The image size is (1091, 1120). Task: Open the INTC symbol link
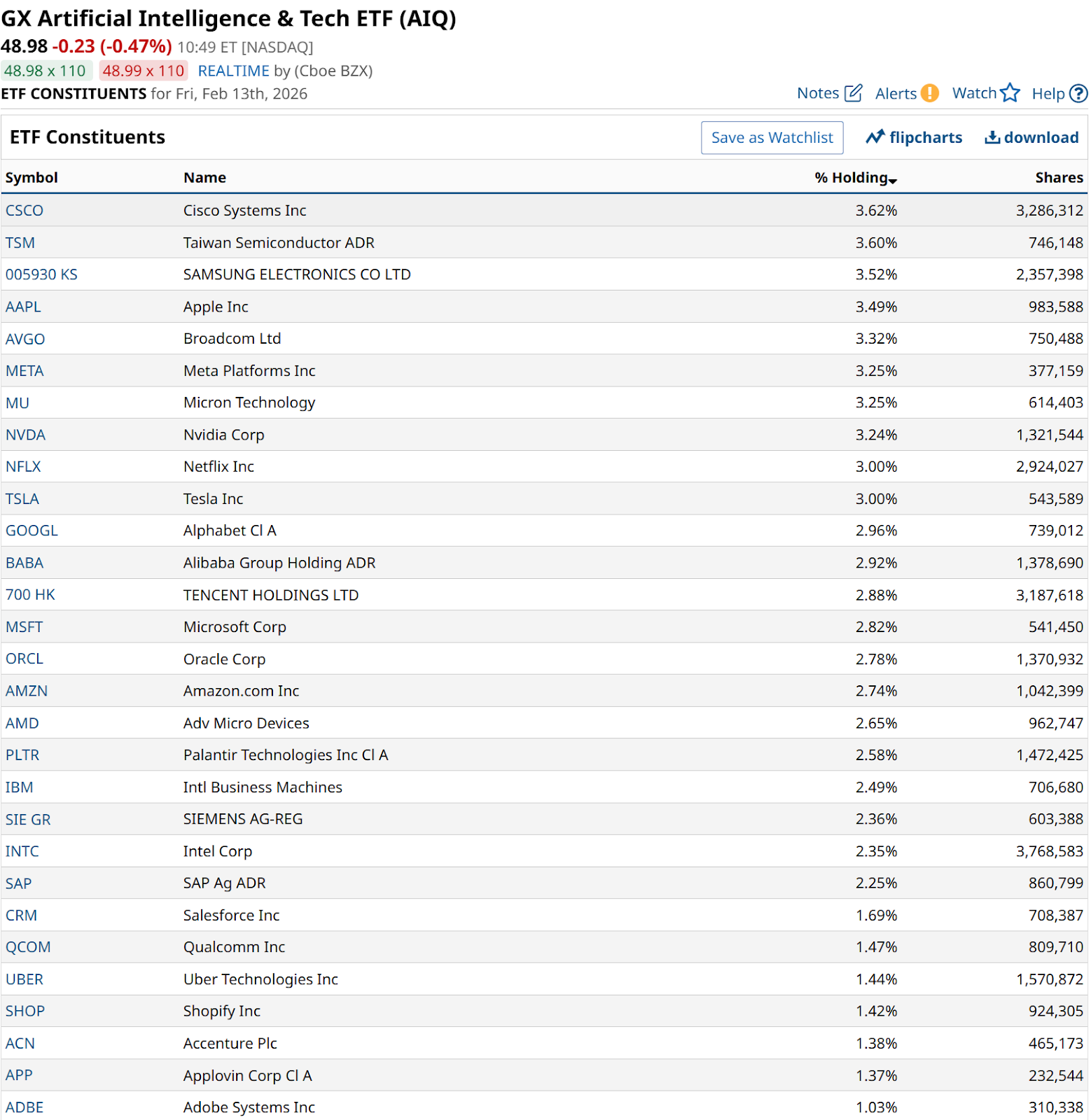[x=22, y=851]
